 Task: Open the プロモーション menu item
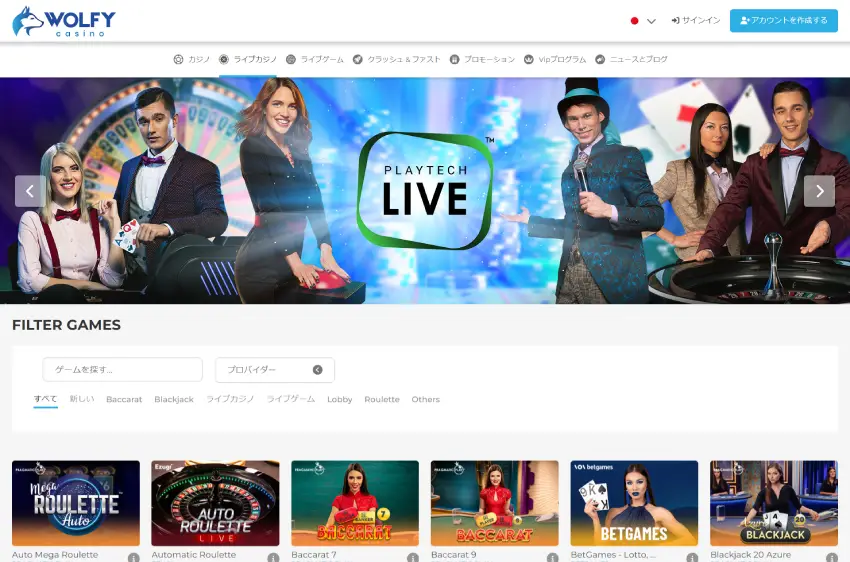(x=482, y=59)
